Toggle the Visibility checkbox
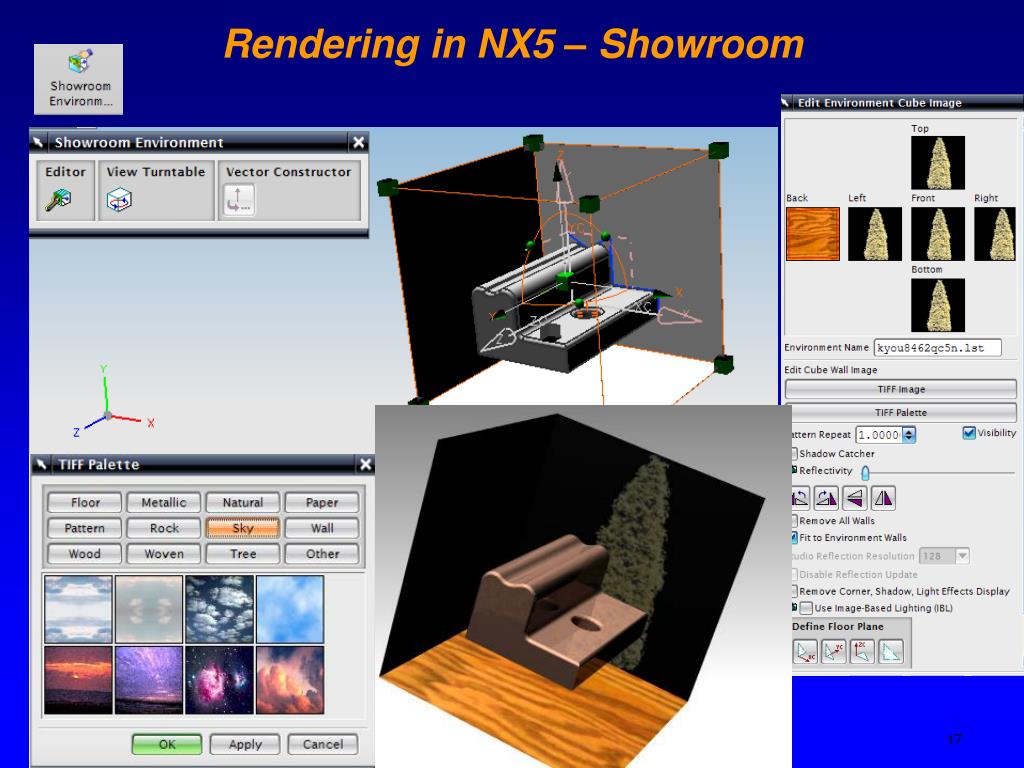Viewport: 1024px width, 768px height. (969, 433)
